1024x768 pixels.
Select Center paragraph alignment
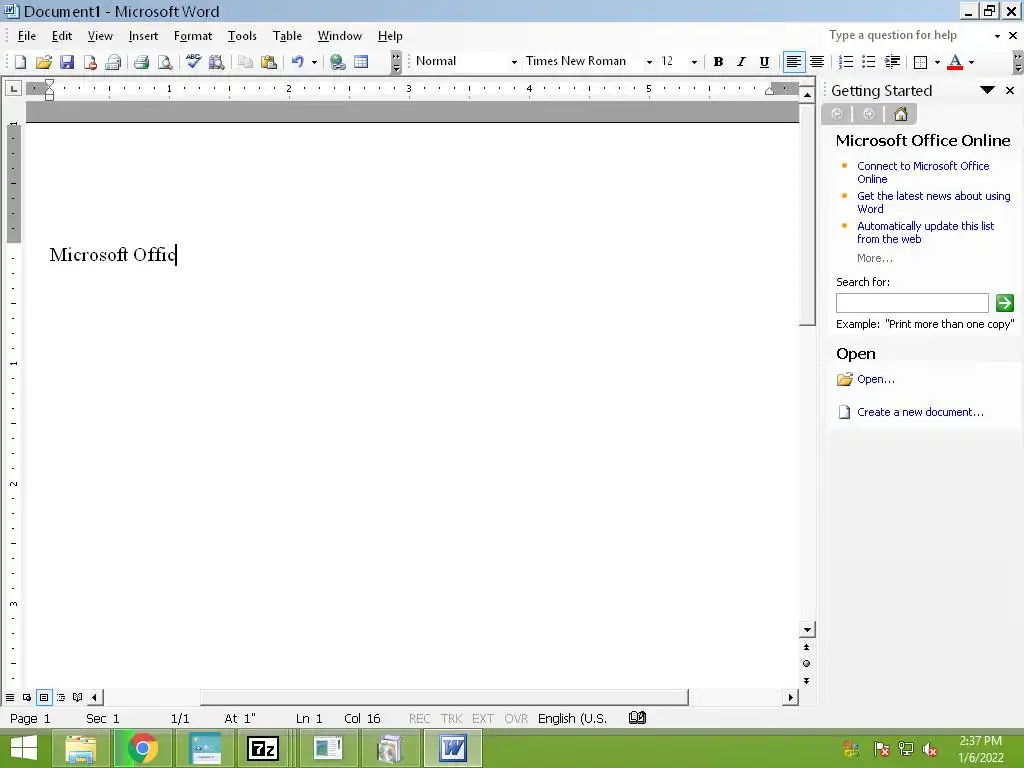click(817, 62)
